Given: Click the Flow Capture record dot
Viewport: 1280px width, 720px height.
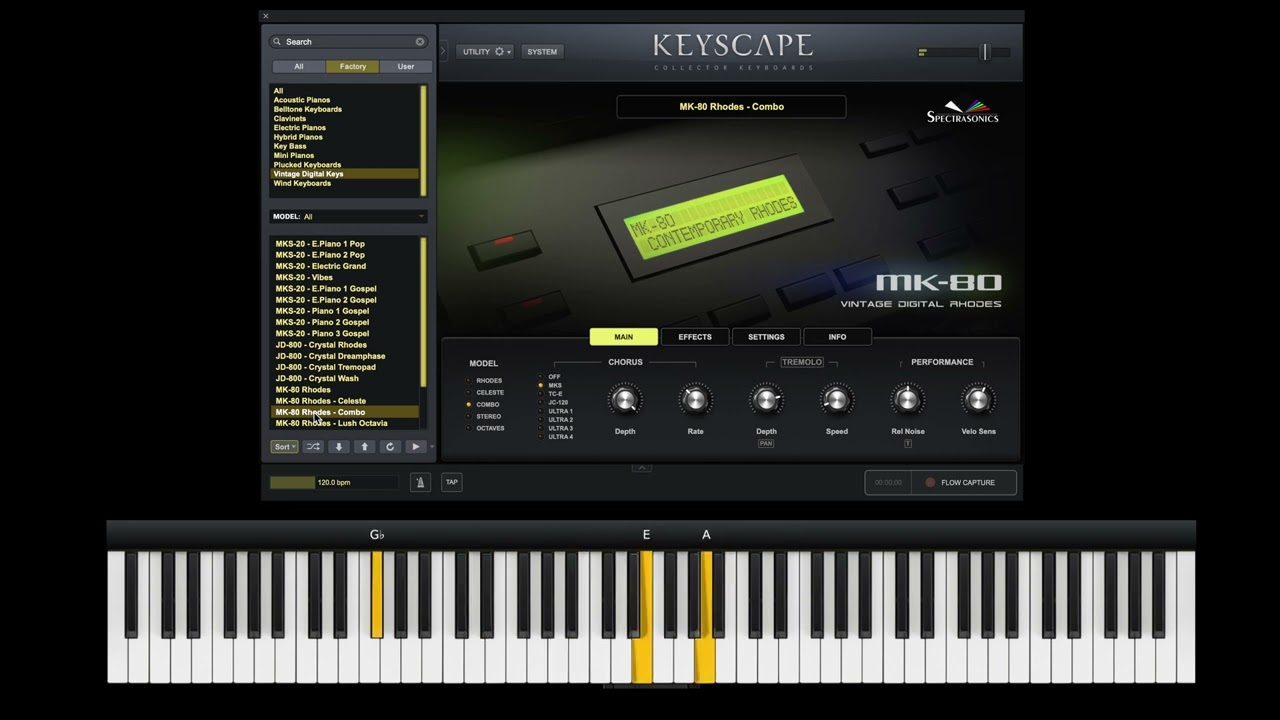Looking at the screenshot, I should 930,482.
